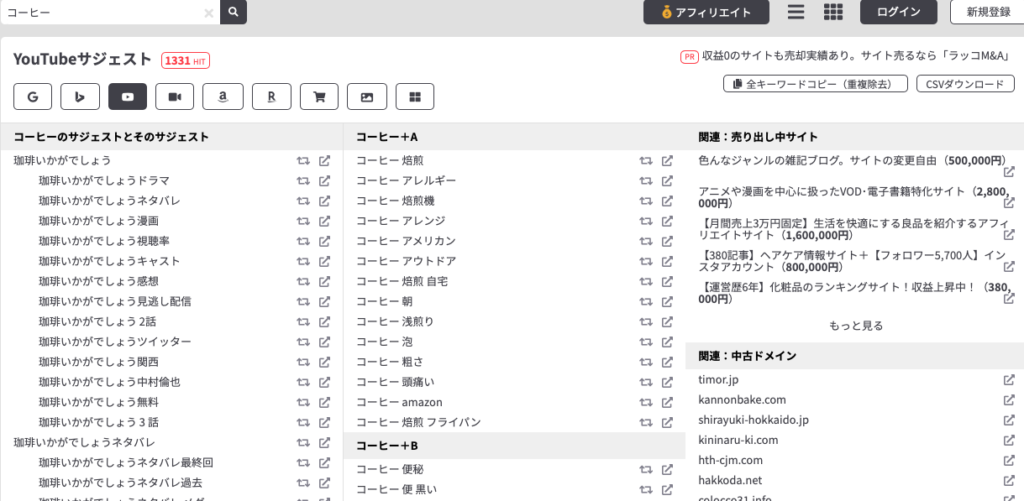Click keyword コーヒー 焙煎 フライパン
The width and height of the screenshot is (1024, 501).
[419, 423]
